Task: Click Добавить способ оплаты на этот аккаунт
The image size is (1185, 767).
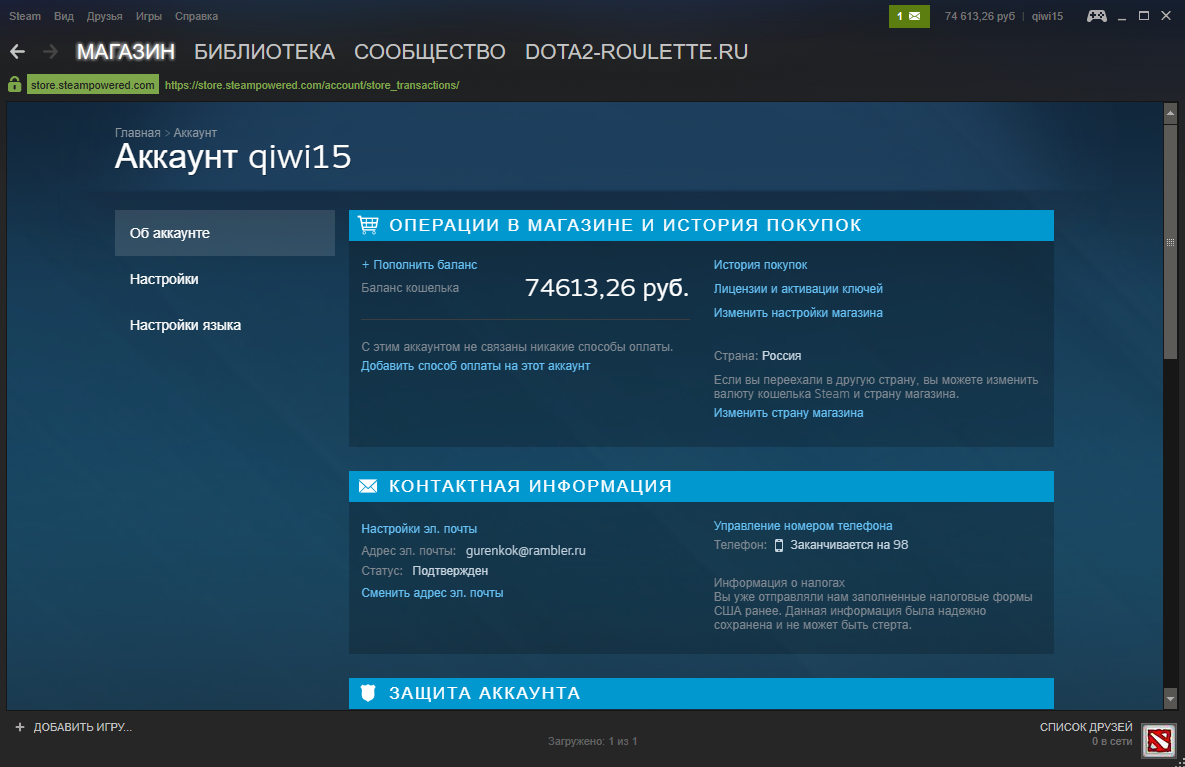Action: pyautogui.click(x=475, y=366)
